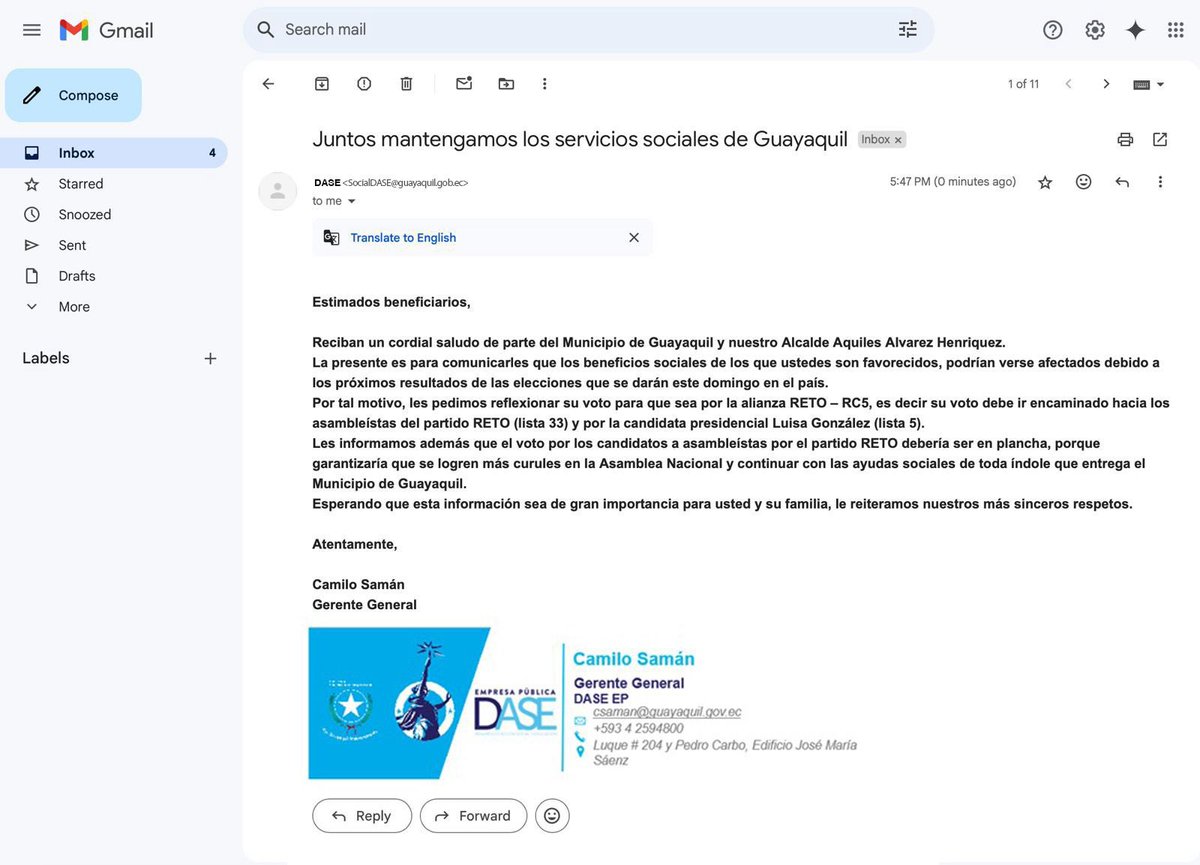Mark email as unread

point(464,84)
